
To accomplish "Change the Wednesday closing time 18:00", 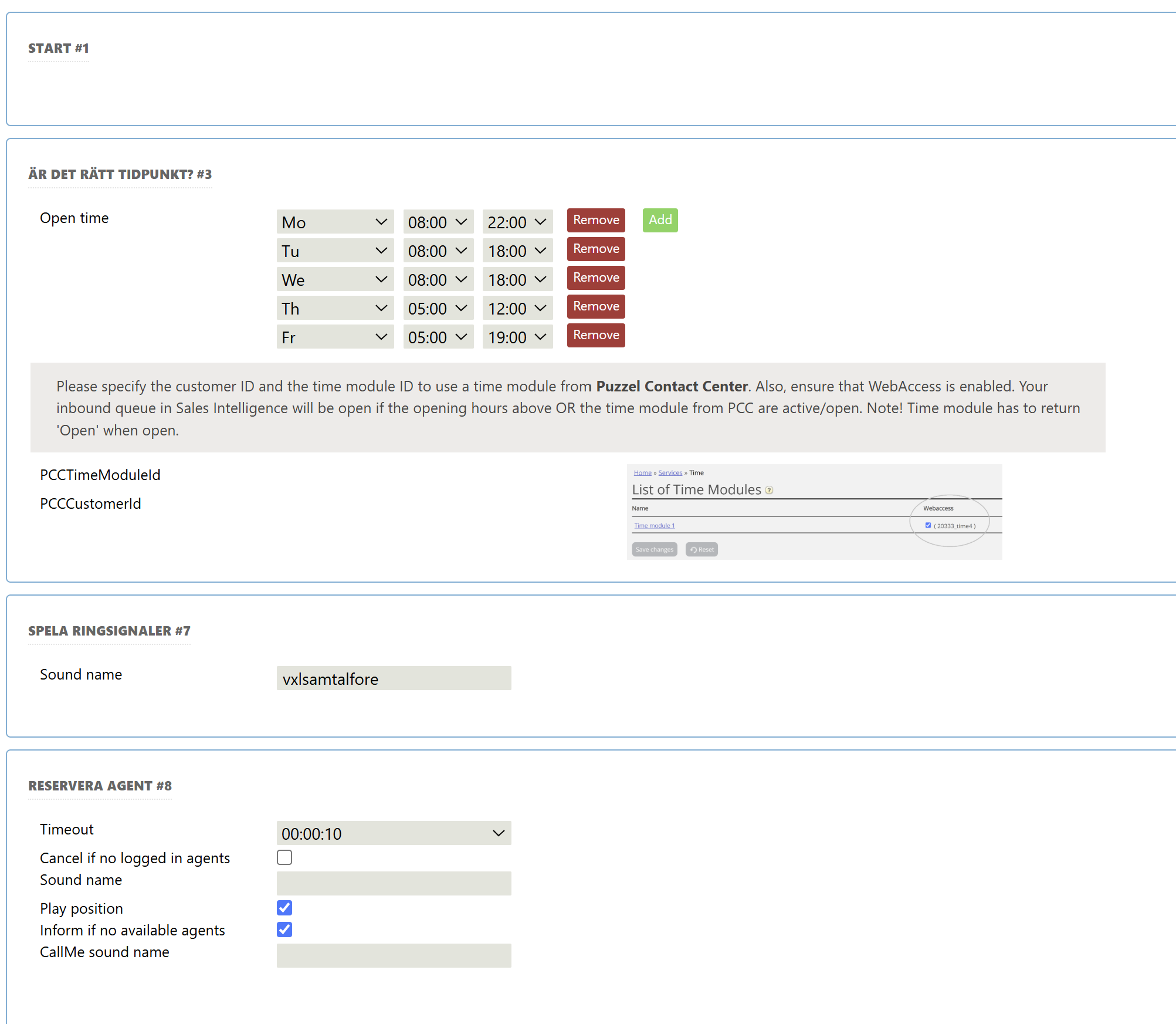I will (x=517, y=279).
